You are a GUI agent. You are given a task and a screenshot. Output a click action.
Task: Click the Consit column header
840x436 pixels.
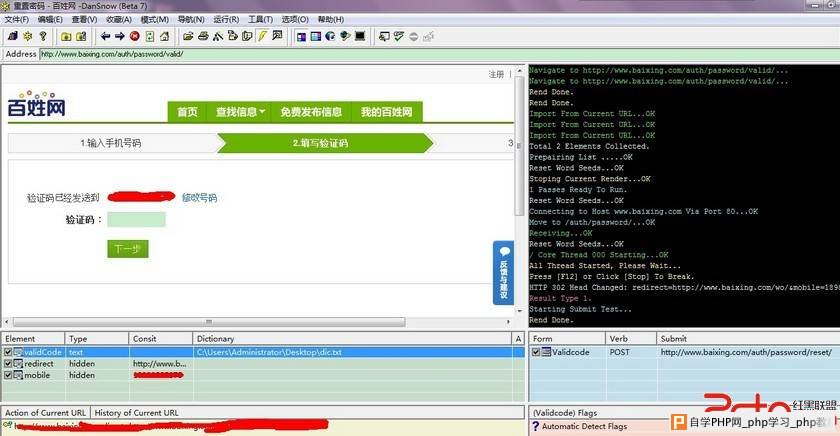pos(161,339)
